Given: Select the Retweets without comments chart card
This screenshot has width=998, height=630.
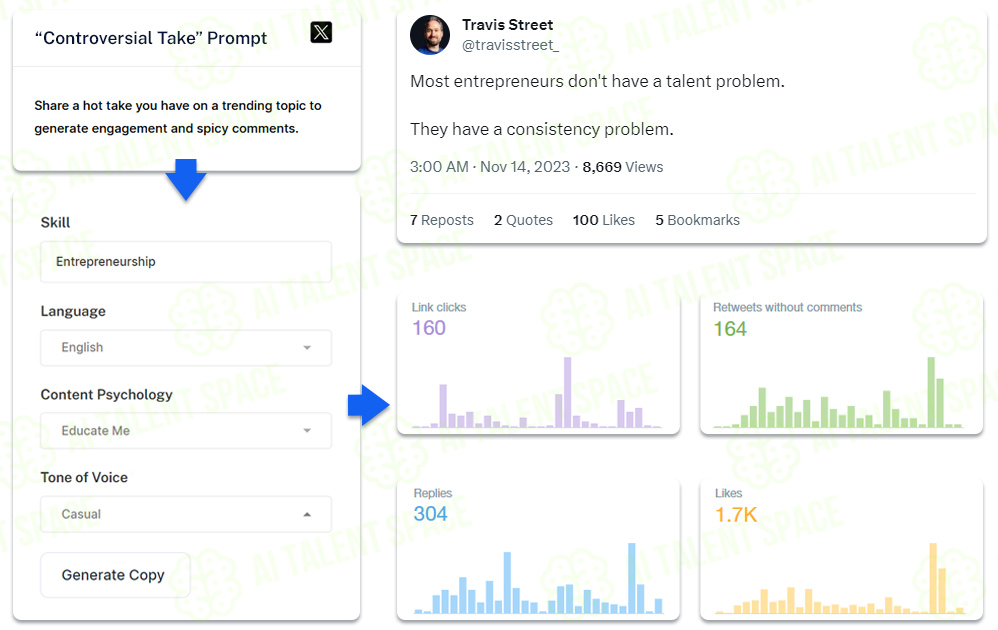Looking at the screenshot, I should [841, 364].
